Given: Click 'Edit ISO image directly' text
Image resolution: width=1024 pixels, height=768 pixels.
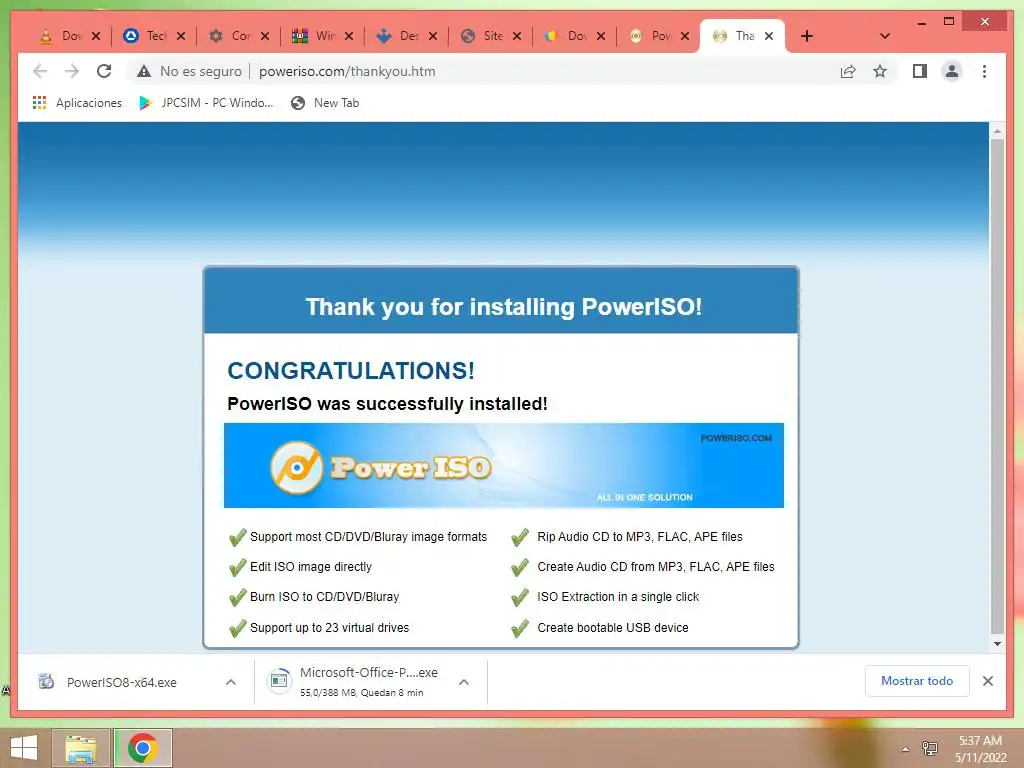Looking at the screenshot, I should 311,567.
